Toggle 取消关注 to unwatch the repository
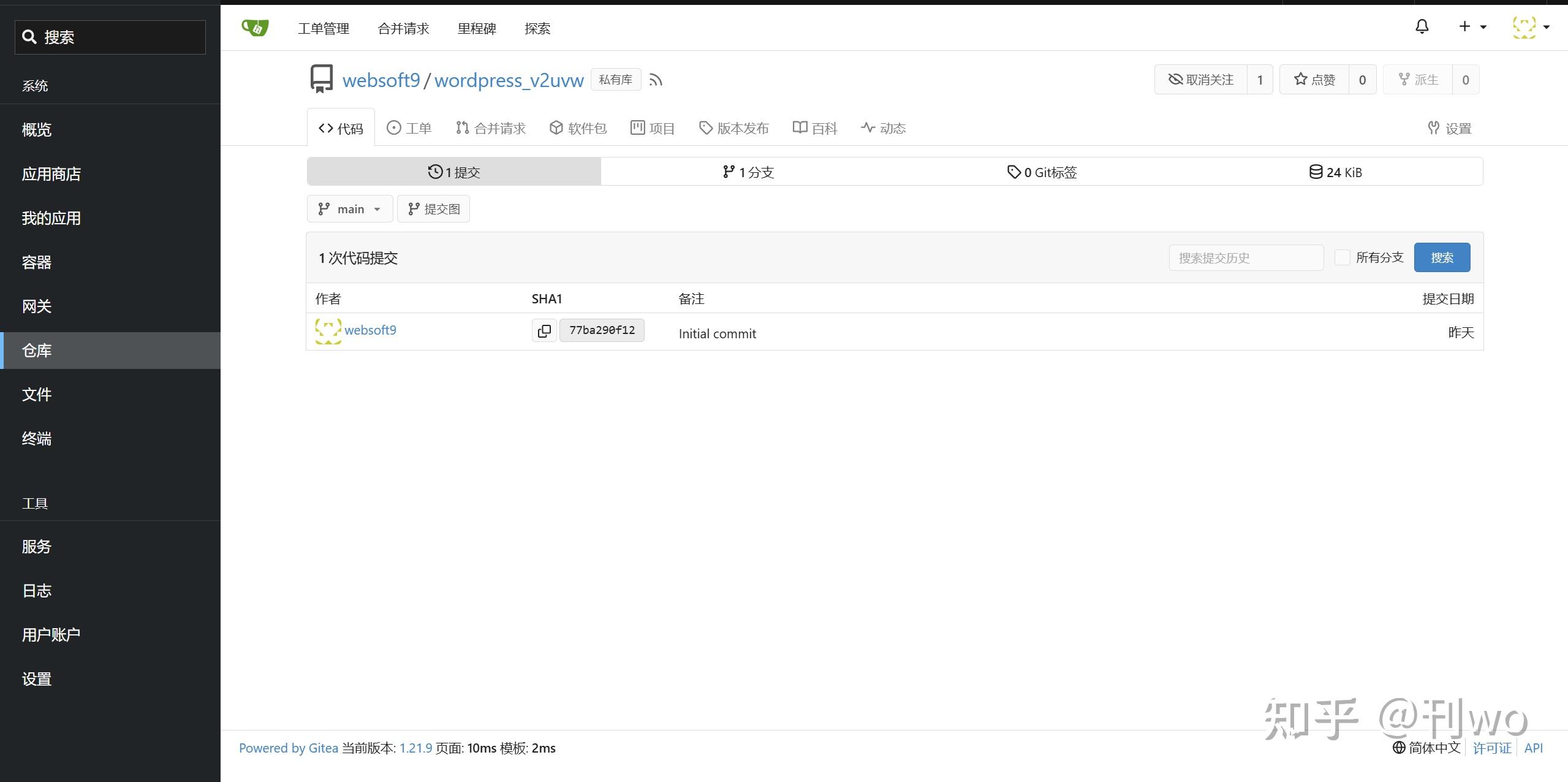Screen dimensions: 1568x782 (x=1200, y=79)
